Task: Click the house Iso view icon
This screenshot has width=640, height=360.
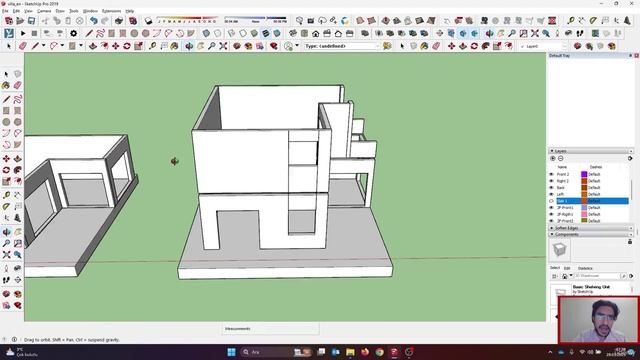Action: [316, 33]
